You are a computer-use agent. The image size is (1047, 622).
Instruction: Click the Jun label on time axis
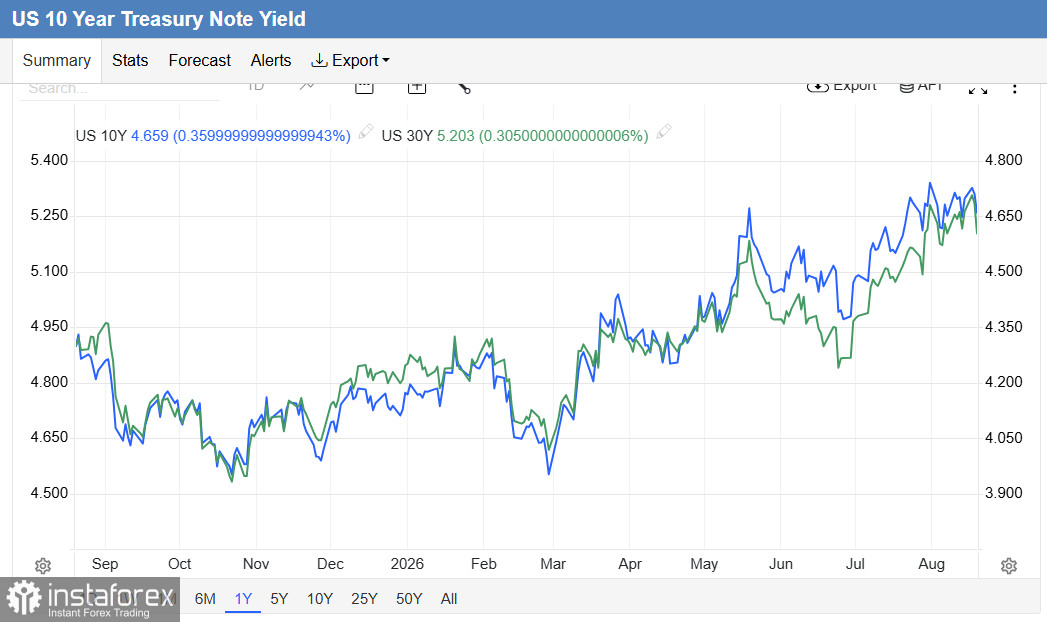click(781, 564)
